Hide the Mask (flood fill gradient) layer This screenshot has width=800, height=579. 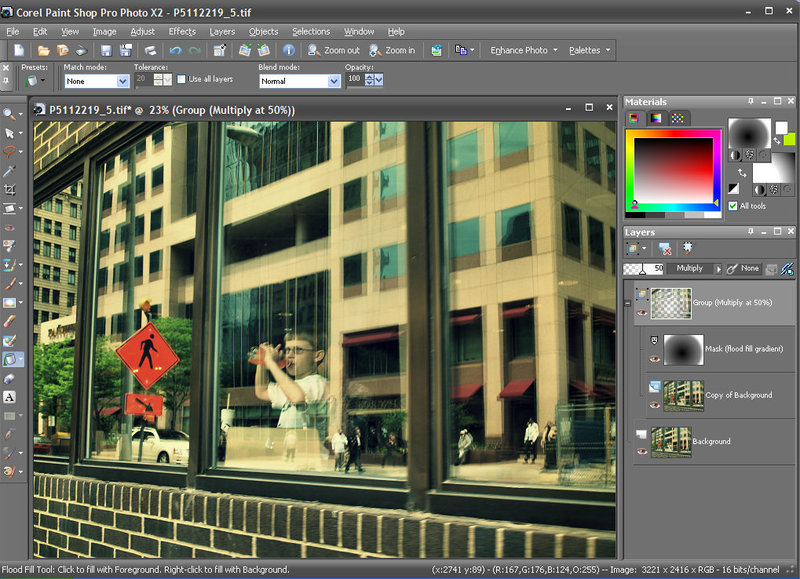(x=654, y=359)
